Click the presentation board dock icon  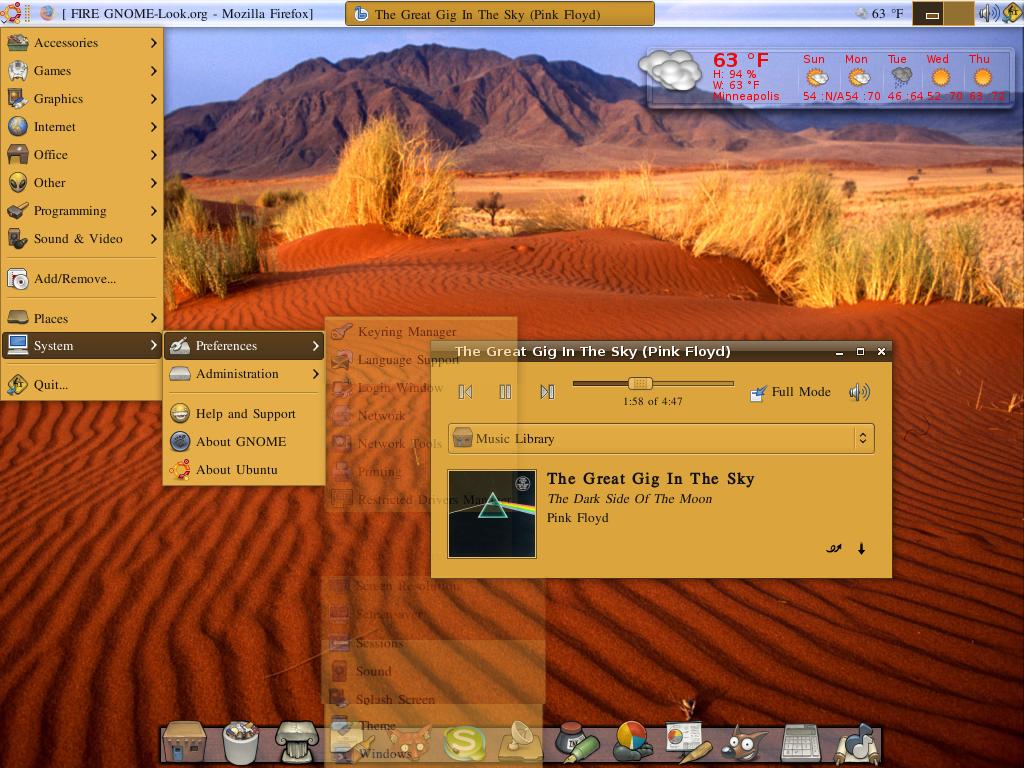point(687,742)
